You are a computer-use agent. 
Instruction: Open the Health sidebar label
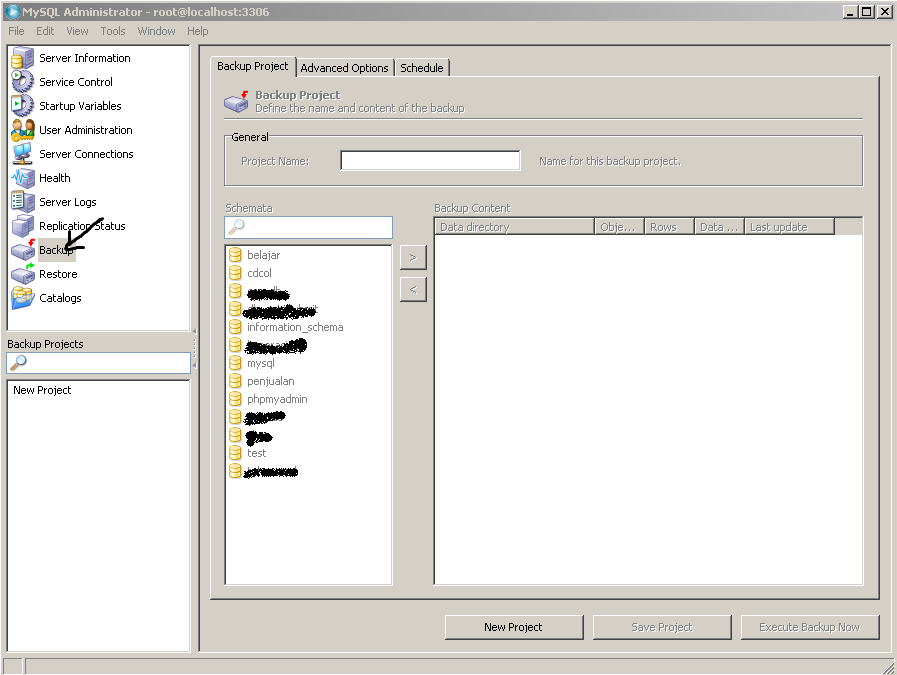(x=54, y=178)
